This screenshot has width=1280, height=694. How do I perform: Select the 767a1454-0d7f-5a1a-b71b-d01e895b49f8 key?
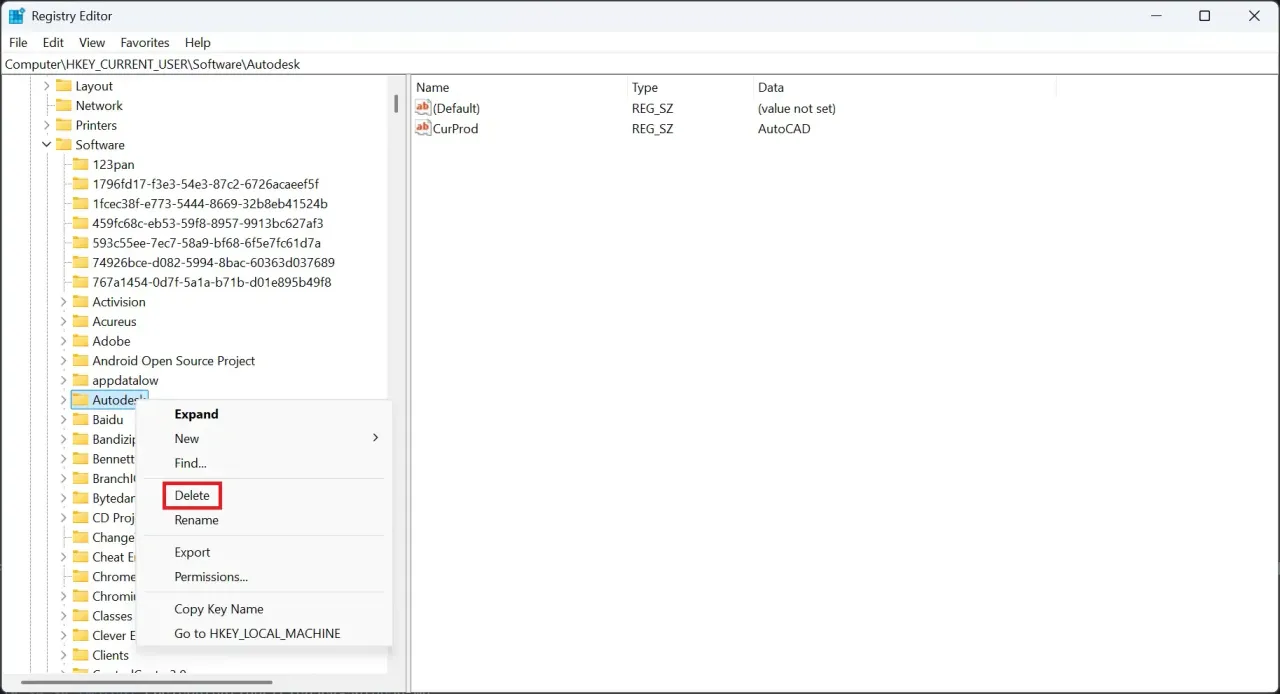[x=212, y=282]
